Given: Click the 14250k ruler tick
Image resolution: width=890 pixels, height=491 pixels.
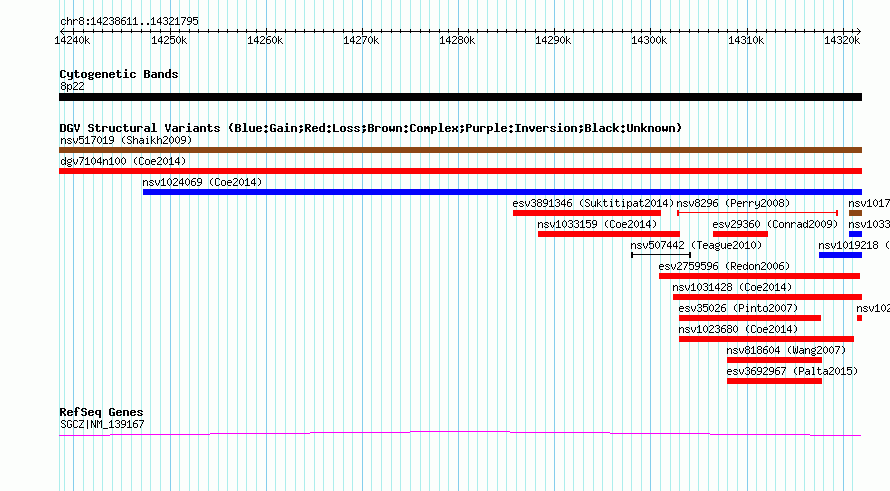Looking at the screenshot, I should coord(169,40).
